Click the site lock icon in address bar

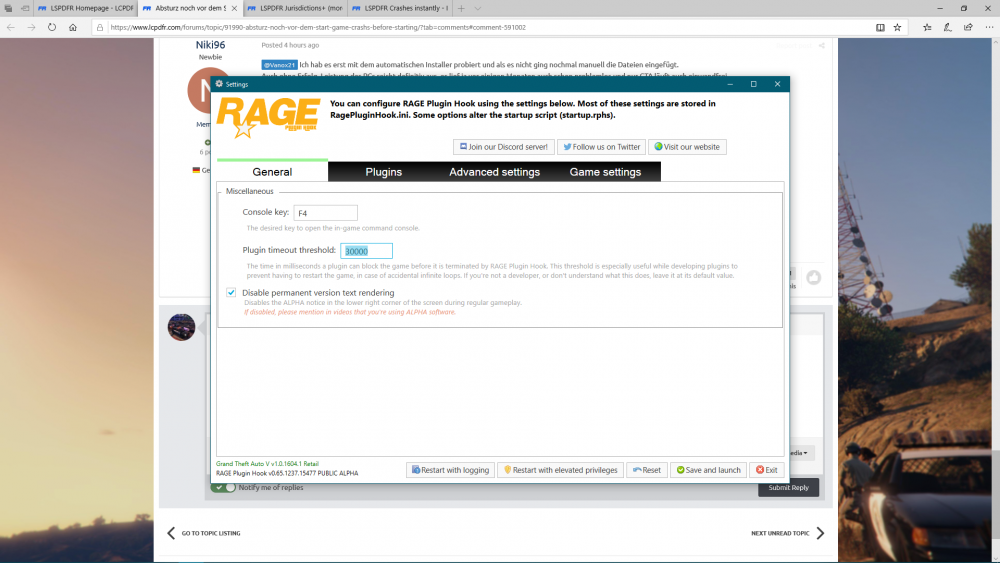99,27
